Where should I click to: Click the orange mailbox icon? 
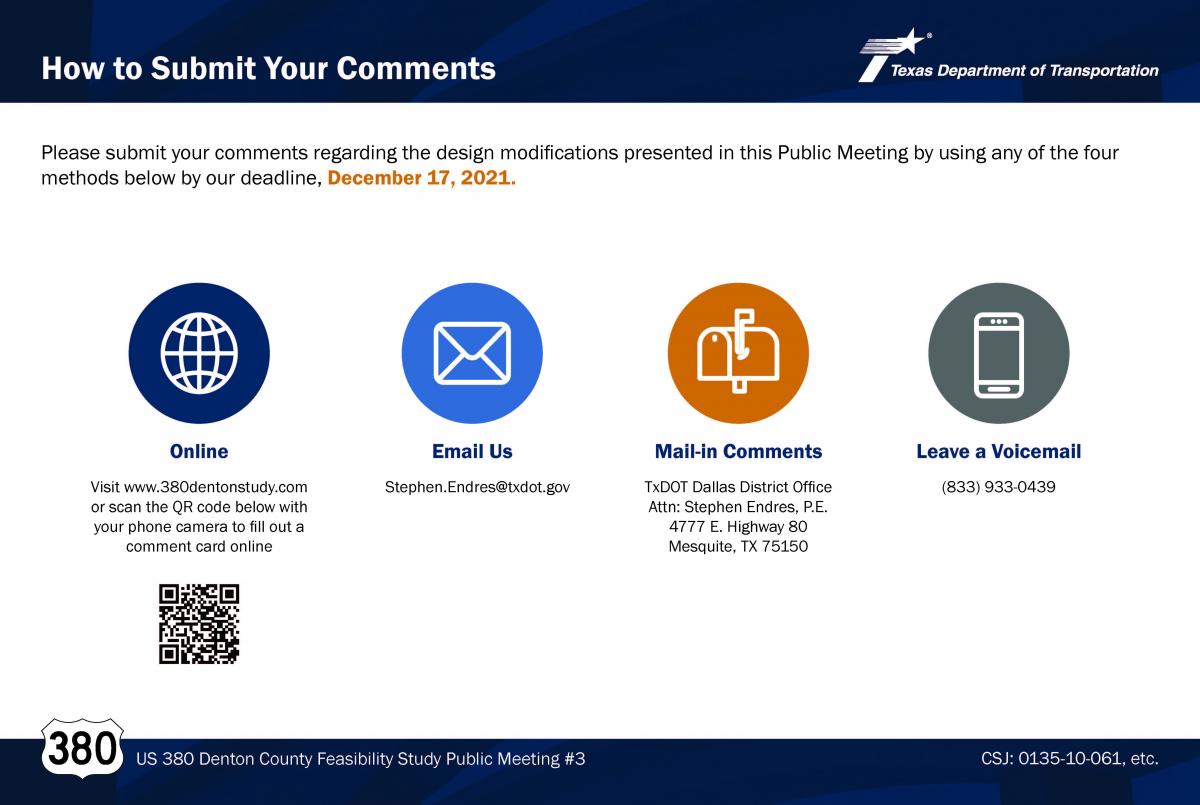[738, 353]
